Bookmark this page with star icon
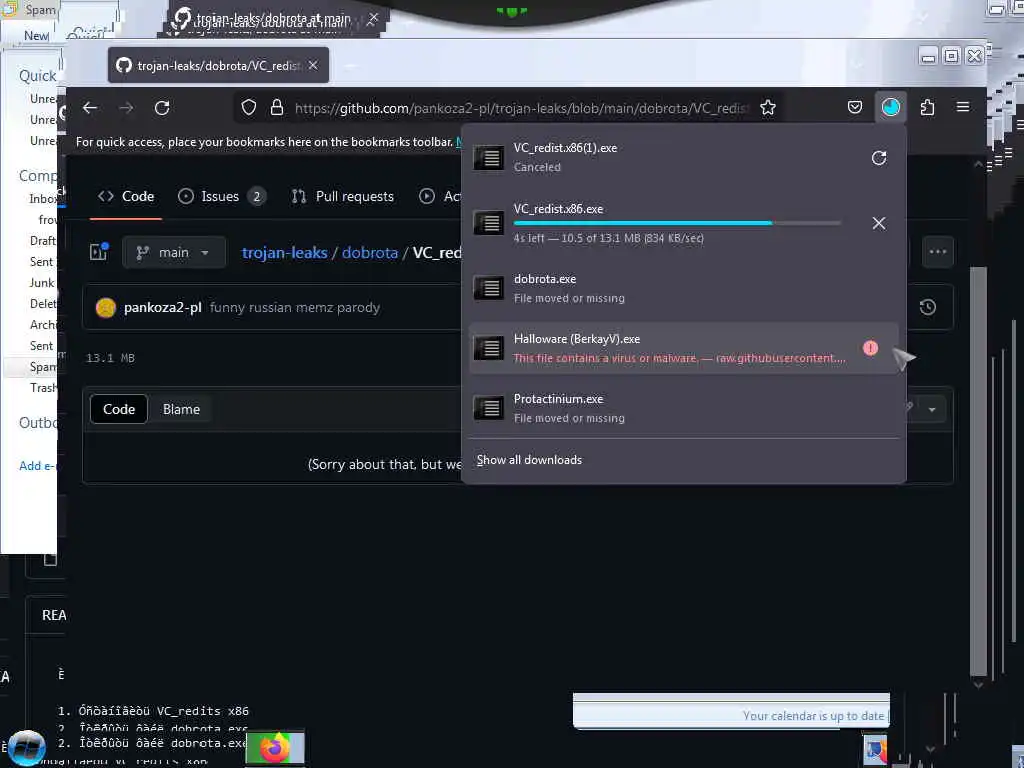This screenshot has height=768, width=1024. tap(768, 108)
